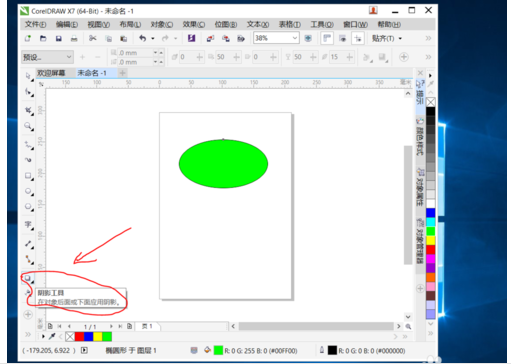Open the 视图 menu

click(99, 24)
